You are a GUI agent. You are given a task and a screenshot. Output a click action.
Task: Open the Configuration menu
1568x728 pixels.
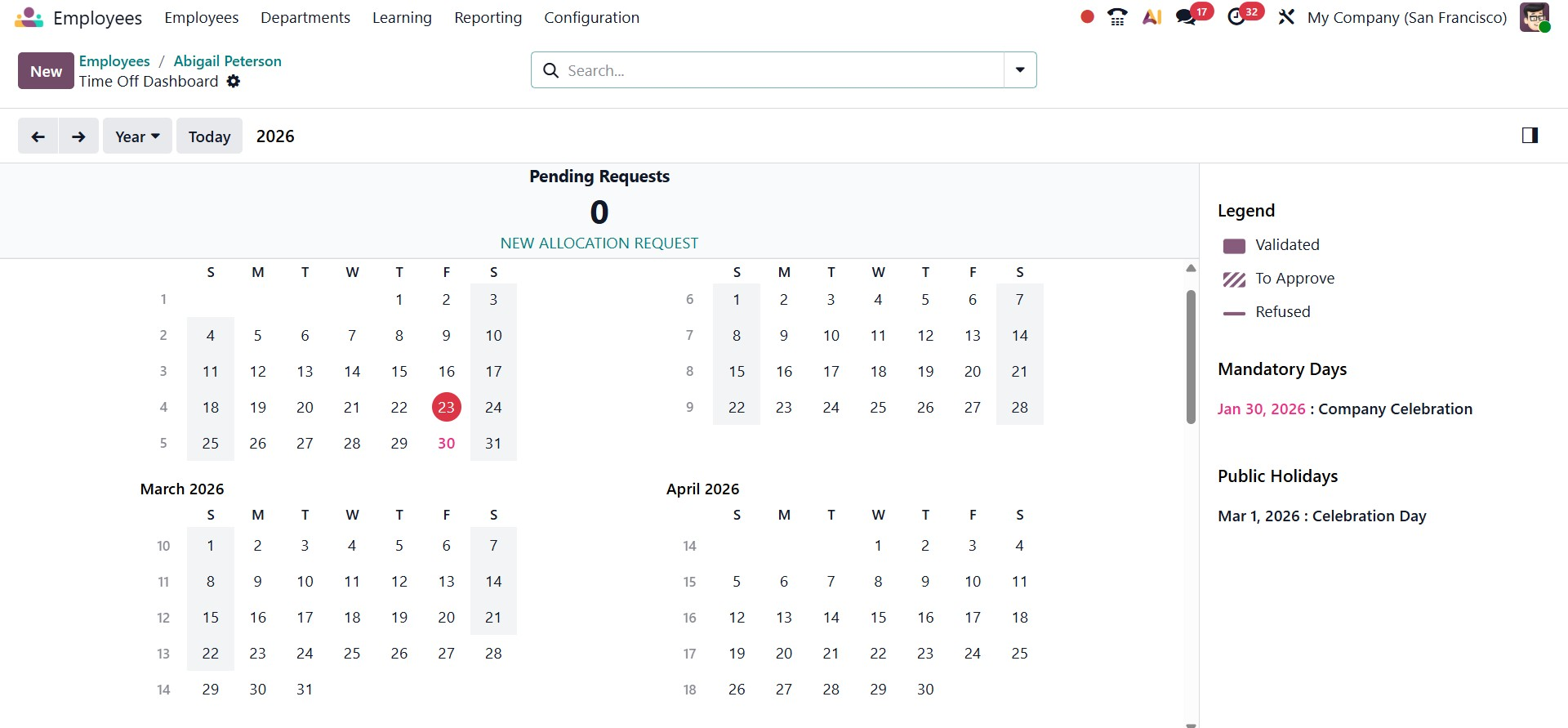(591, 17)
